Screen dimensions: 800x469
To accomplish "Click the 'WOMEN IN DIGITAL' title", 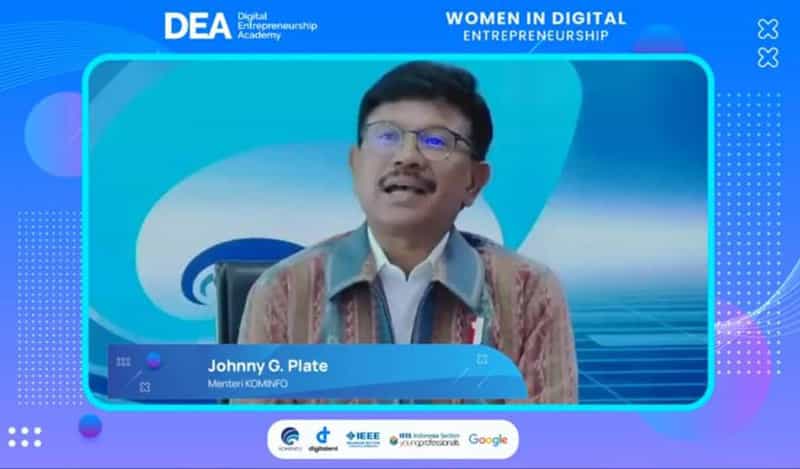I will coord(536,18).
